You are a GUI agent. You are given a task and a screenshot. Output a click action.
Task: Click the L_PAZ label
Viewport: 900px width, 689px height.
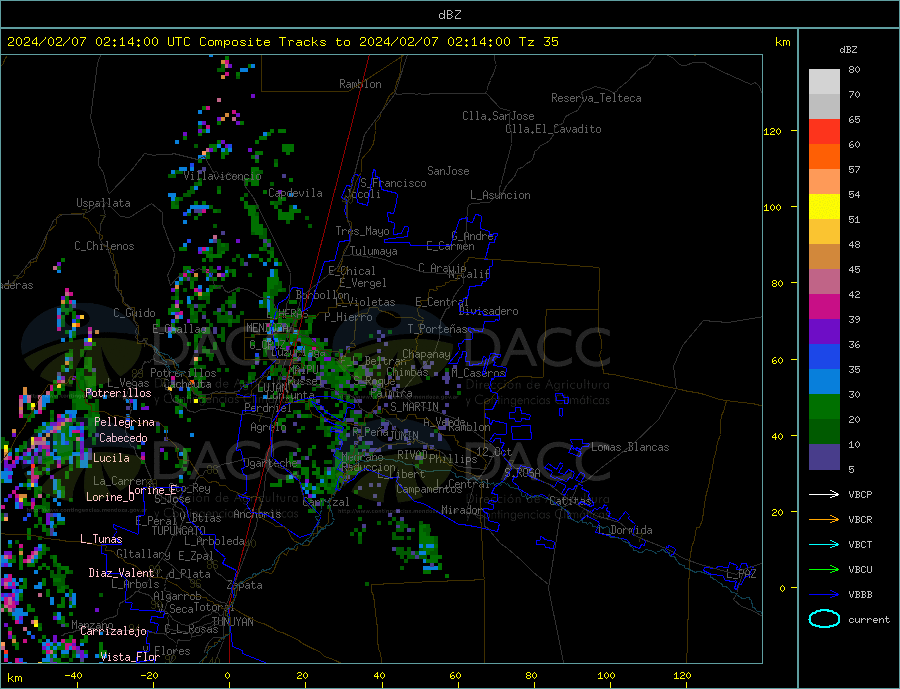point(742,574)
